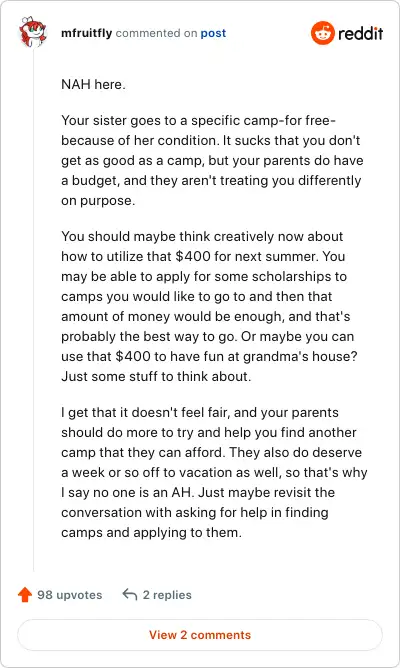This screenshot has width=400, height=668.
Task: Click the line starting "Your sister goes"
Action: coord(199,121)
